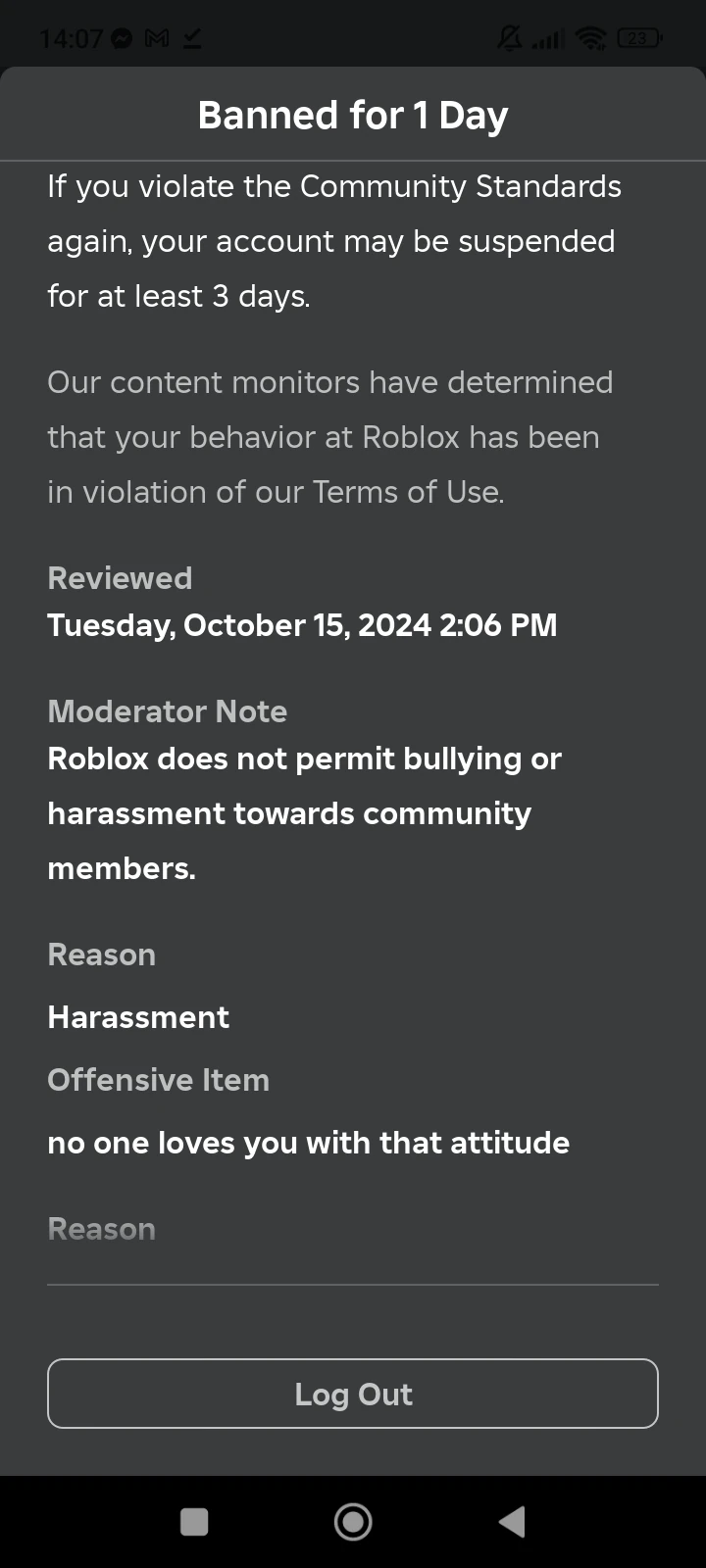
Task: Tap the Community Standards warning paragraph
Action: 333,241
